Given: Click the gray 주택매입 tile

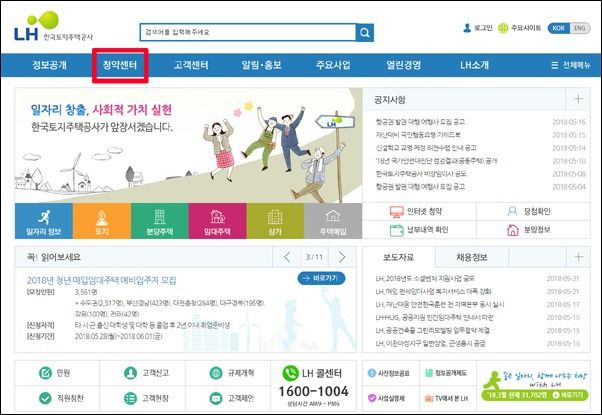Looking at the screenshot, I should pyautogui.click(x=333, y=221).
